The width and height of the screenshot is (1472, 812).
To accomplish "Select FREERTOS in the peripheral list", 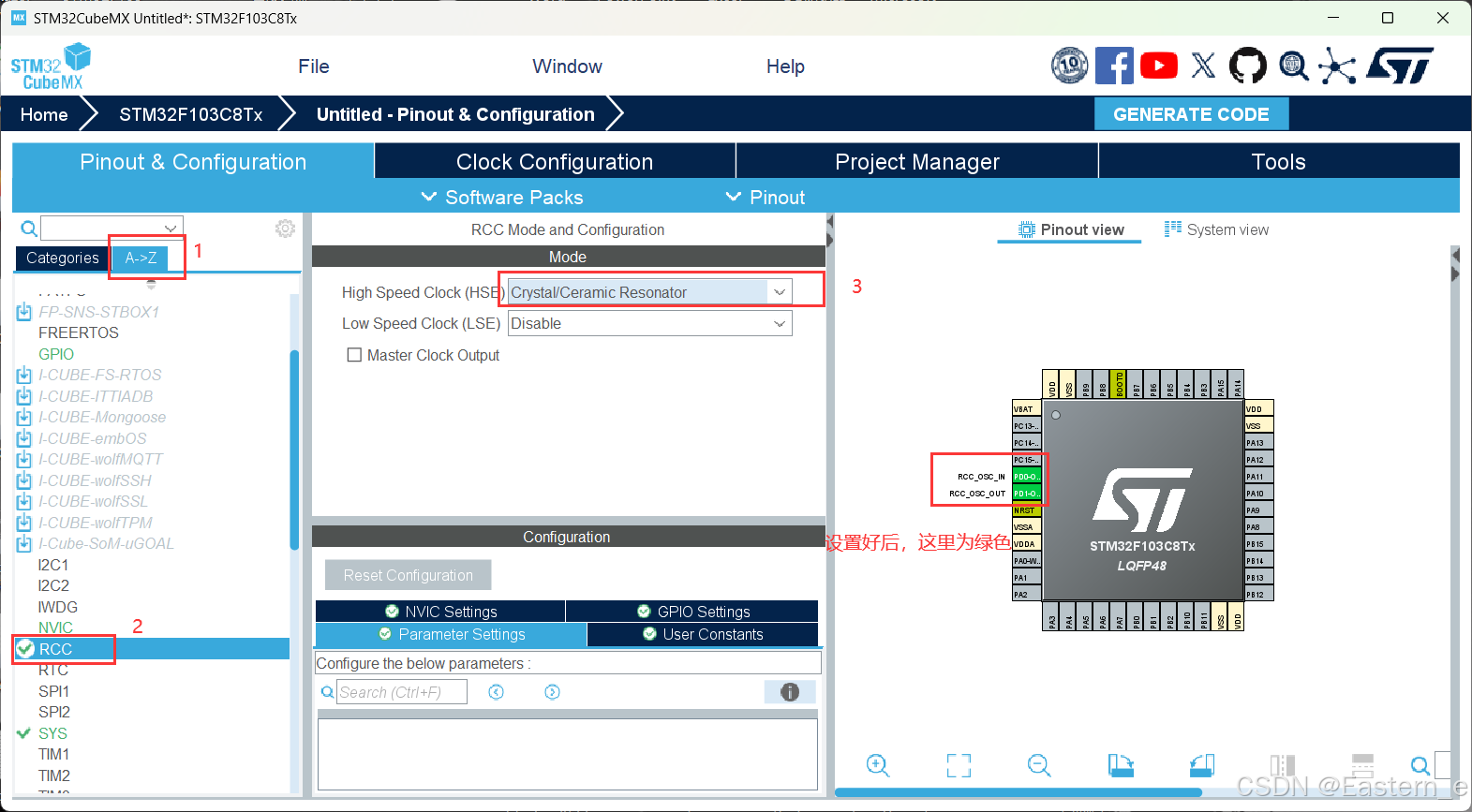I will [79, 332].
